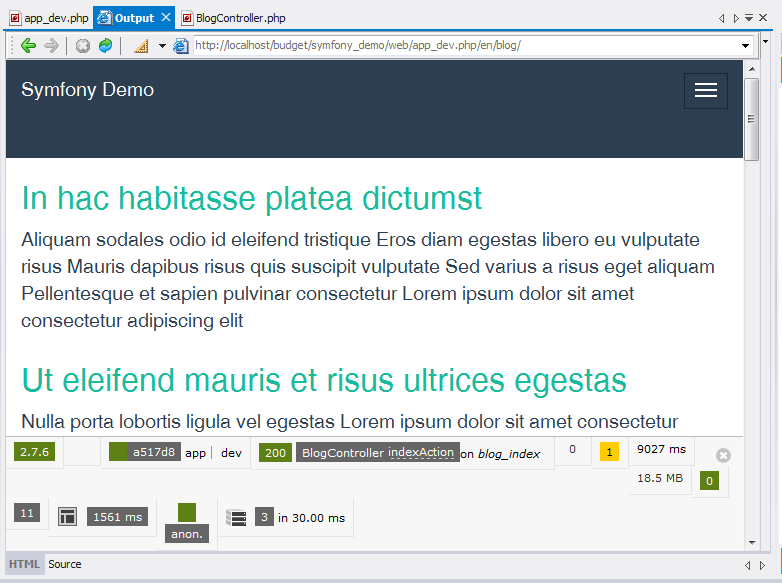
Task: Switch to the BlogController.php tab
Action: point(240,18)
